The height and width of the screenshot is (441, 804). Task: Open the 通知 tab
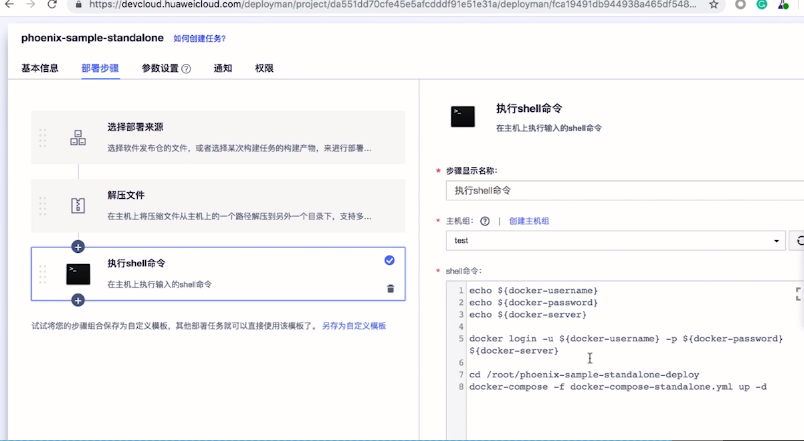click(x=223, y=68)
